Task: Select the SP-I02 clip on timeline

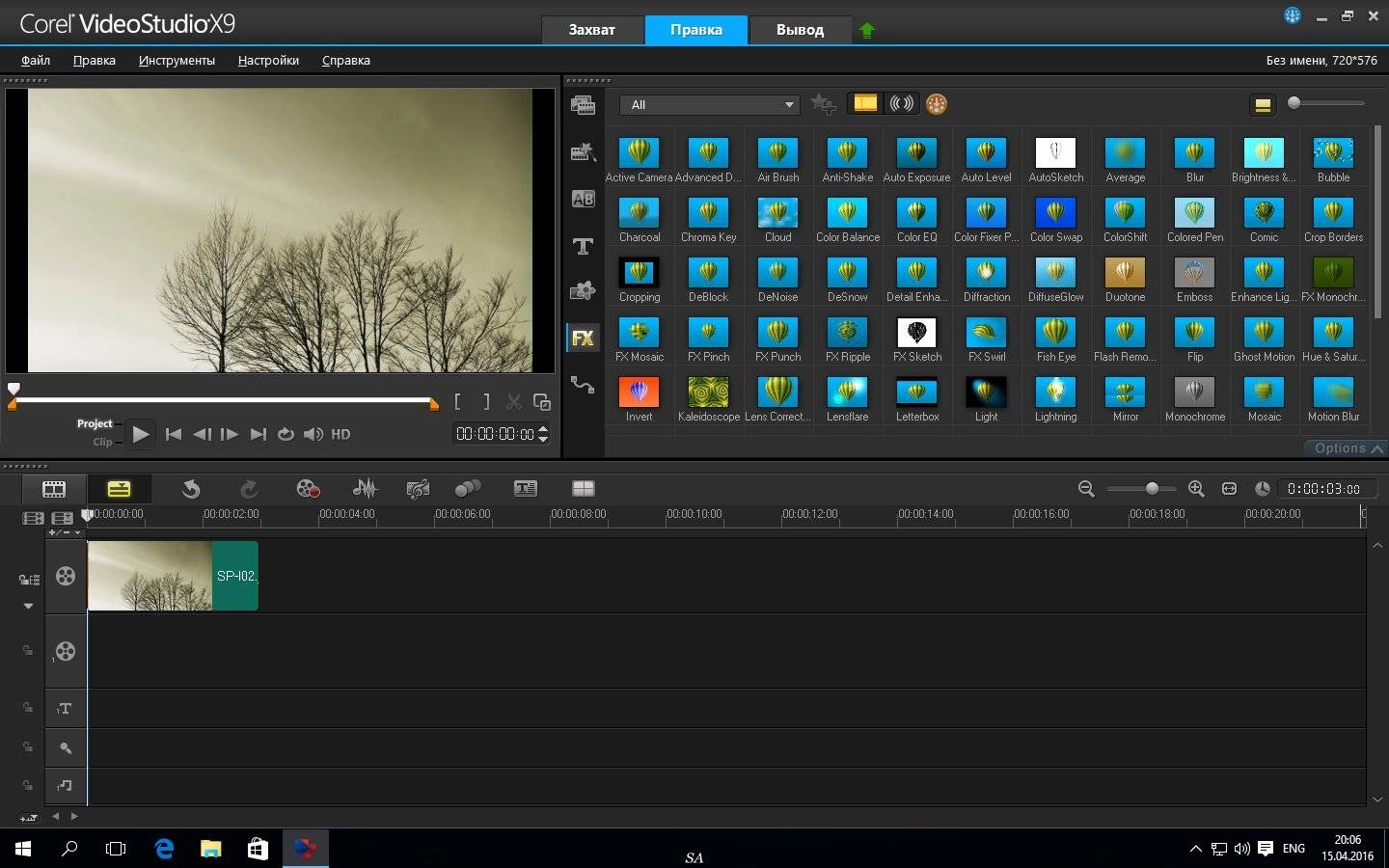Action: [x=173, y=576]
